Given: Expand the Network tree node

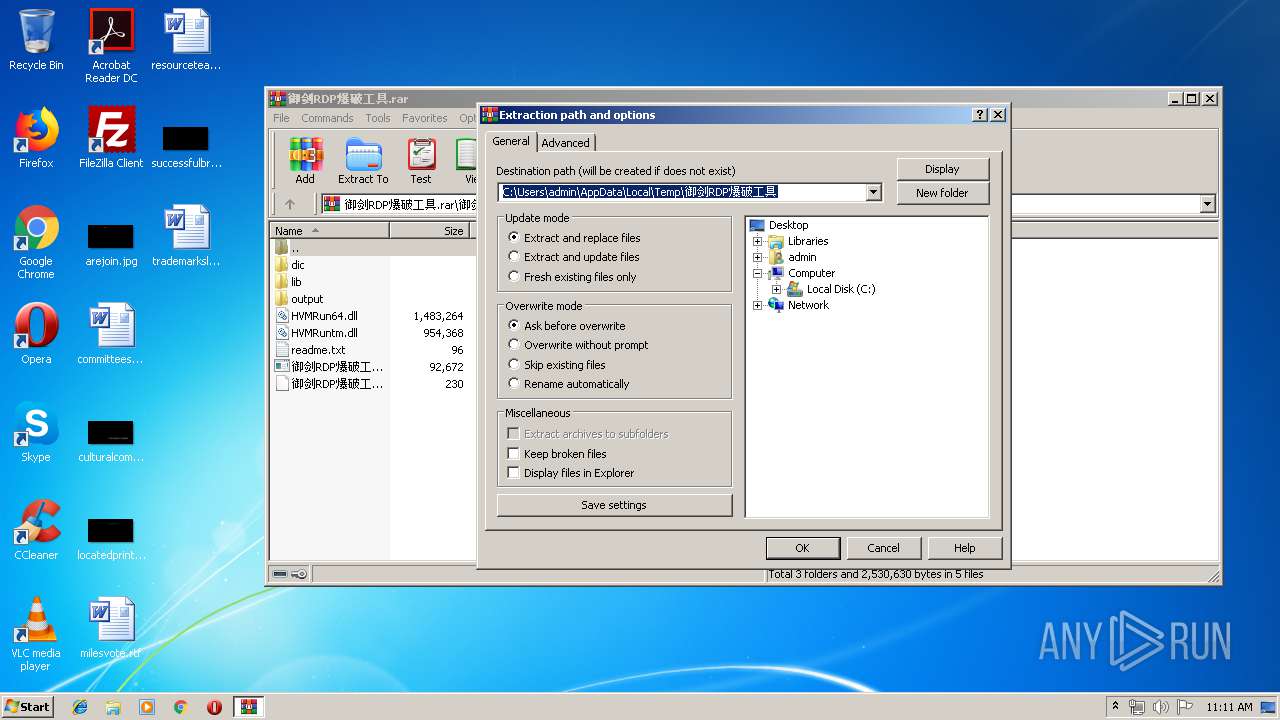Looking at the screenshot, I should pos(758,305).
